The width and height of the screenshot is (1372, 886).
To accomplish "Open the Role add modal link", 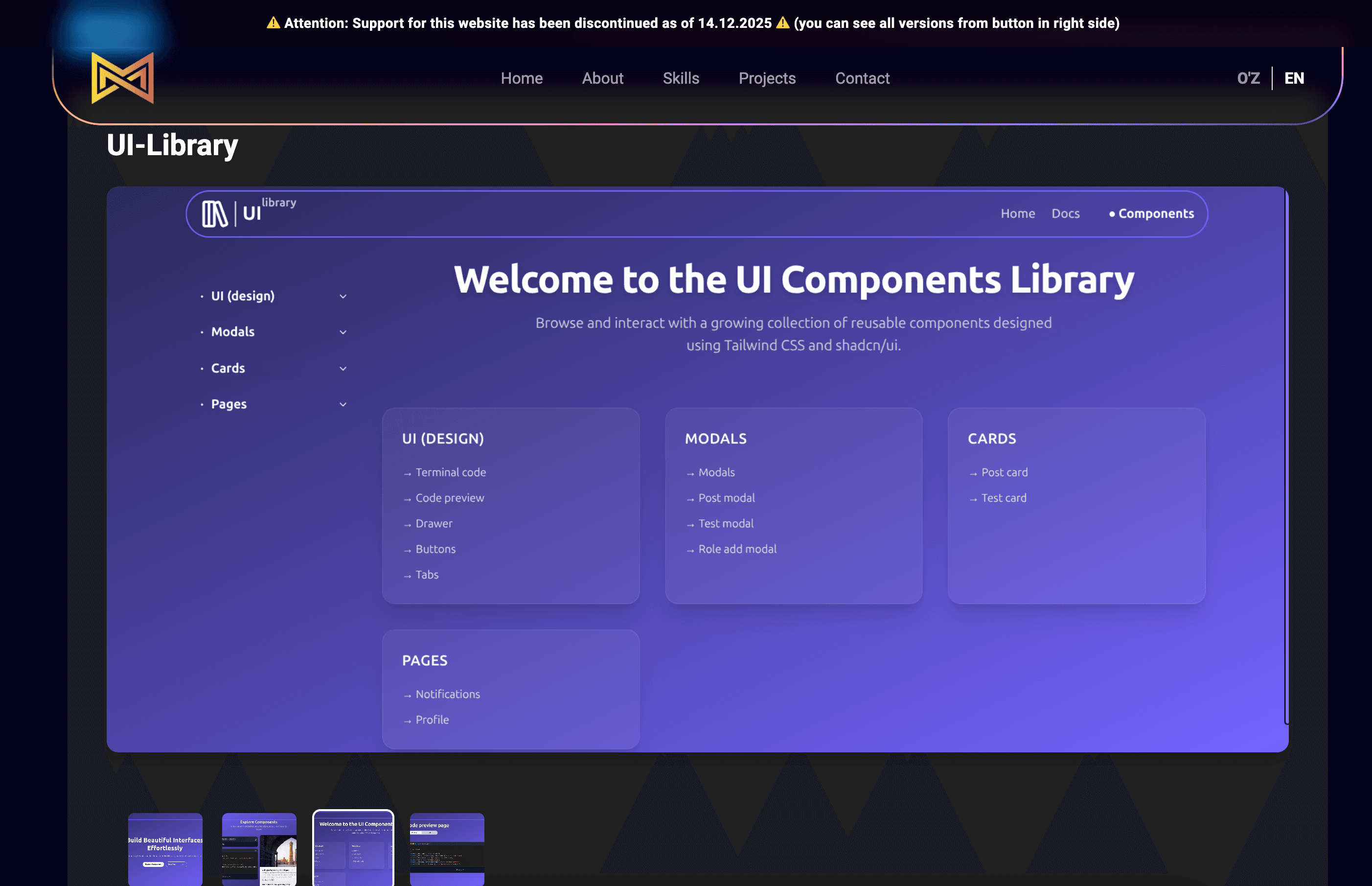I will pyautogui.click(x=737, y=549).
